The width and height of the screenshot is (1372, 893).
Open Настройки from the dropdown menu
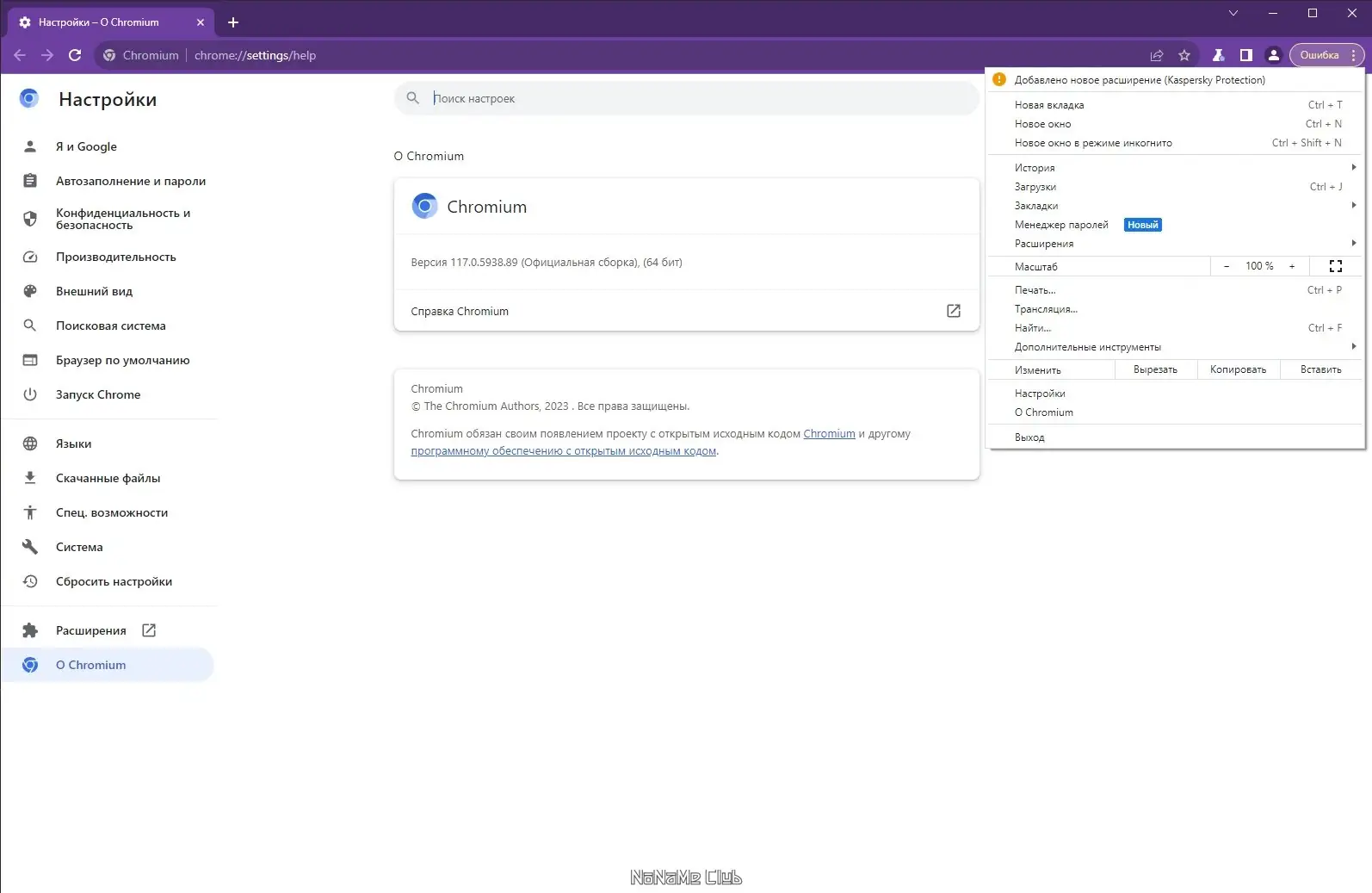pyautogui.click(x=1176, y=394)
